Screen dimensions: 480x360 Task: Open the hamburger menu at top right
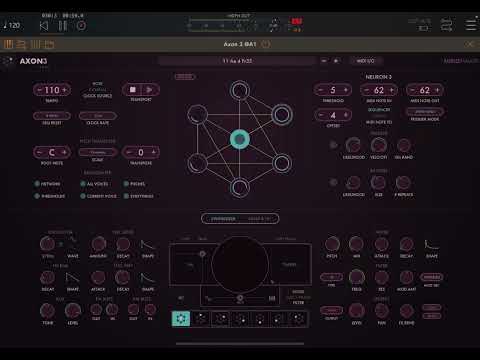471,25
